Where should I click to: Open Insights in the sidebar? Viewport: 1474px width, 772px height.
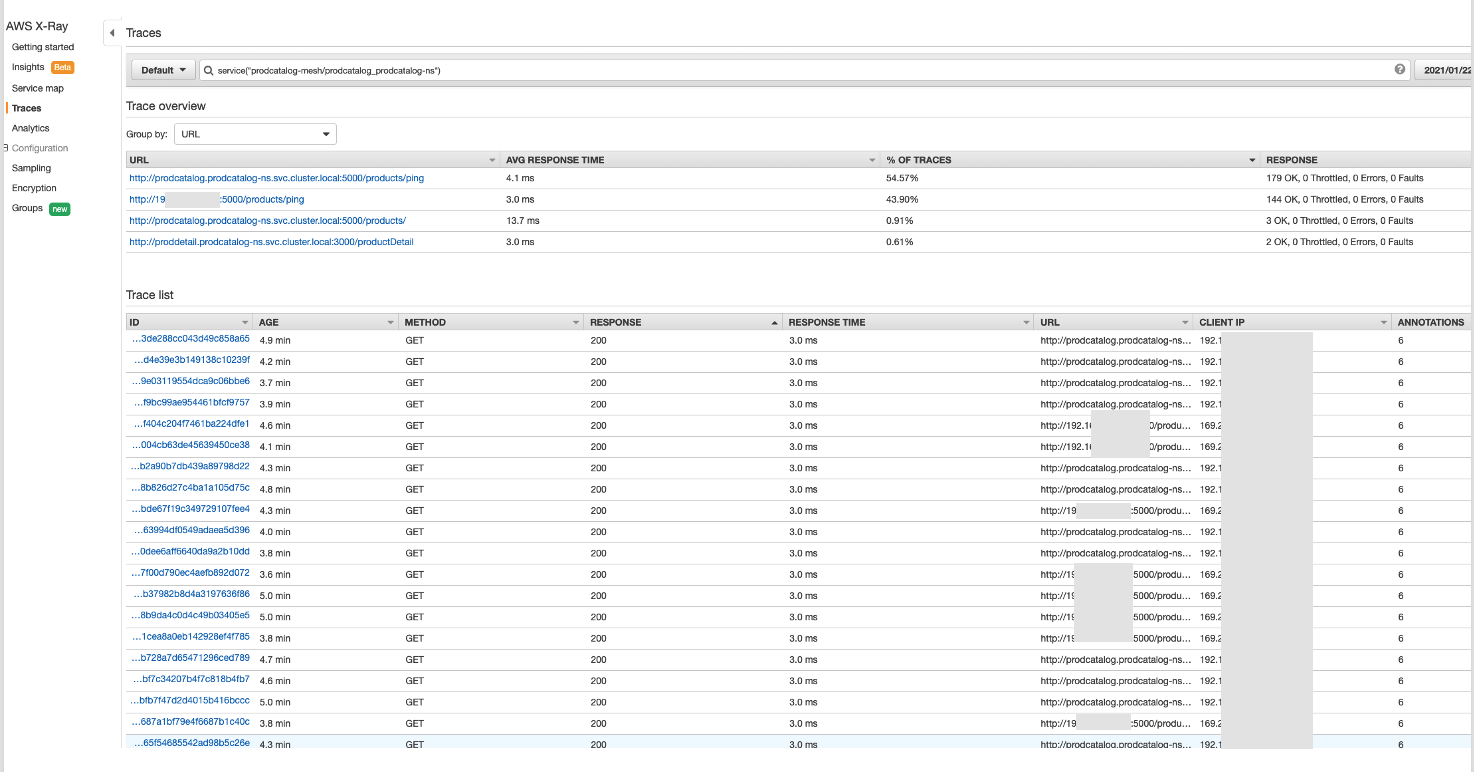point(28,67)
